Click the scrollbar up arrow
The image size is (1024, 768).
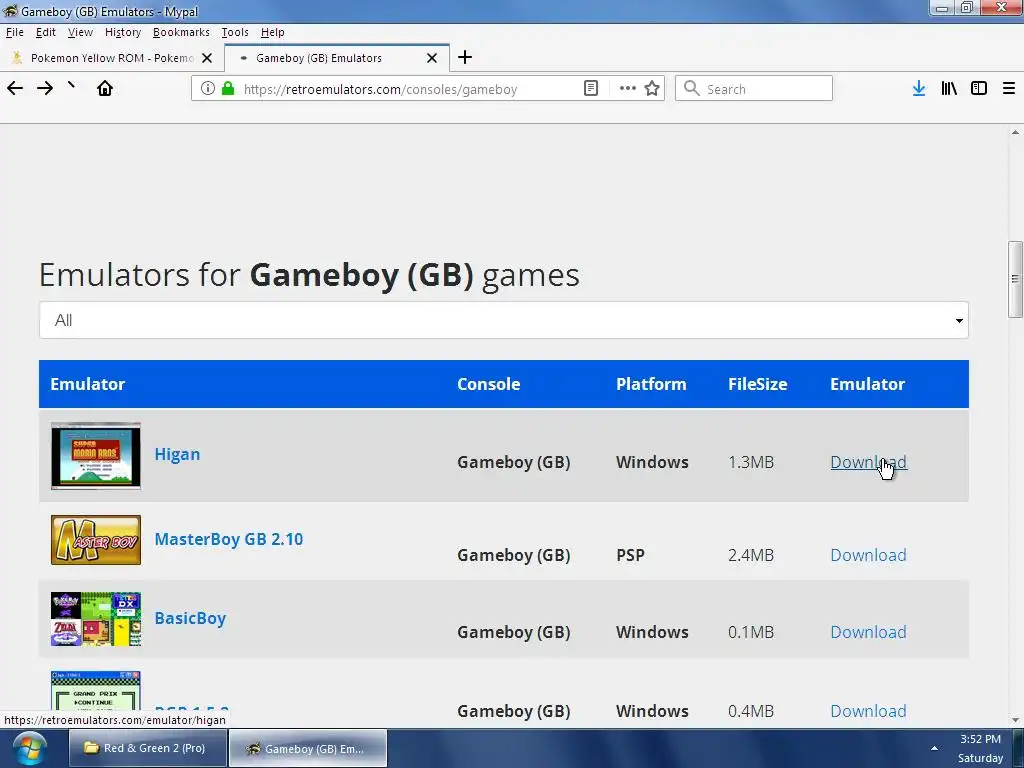click(x=1015, y=132)
